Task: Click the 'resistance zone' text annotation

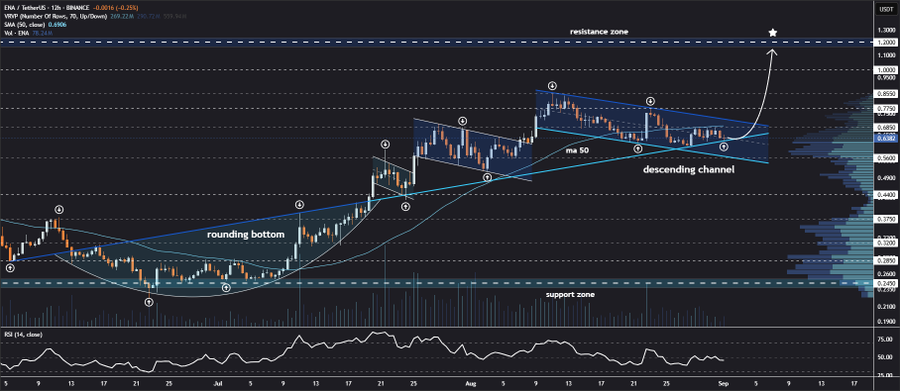Action: pyautogui.click(x=599, y=32)
